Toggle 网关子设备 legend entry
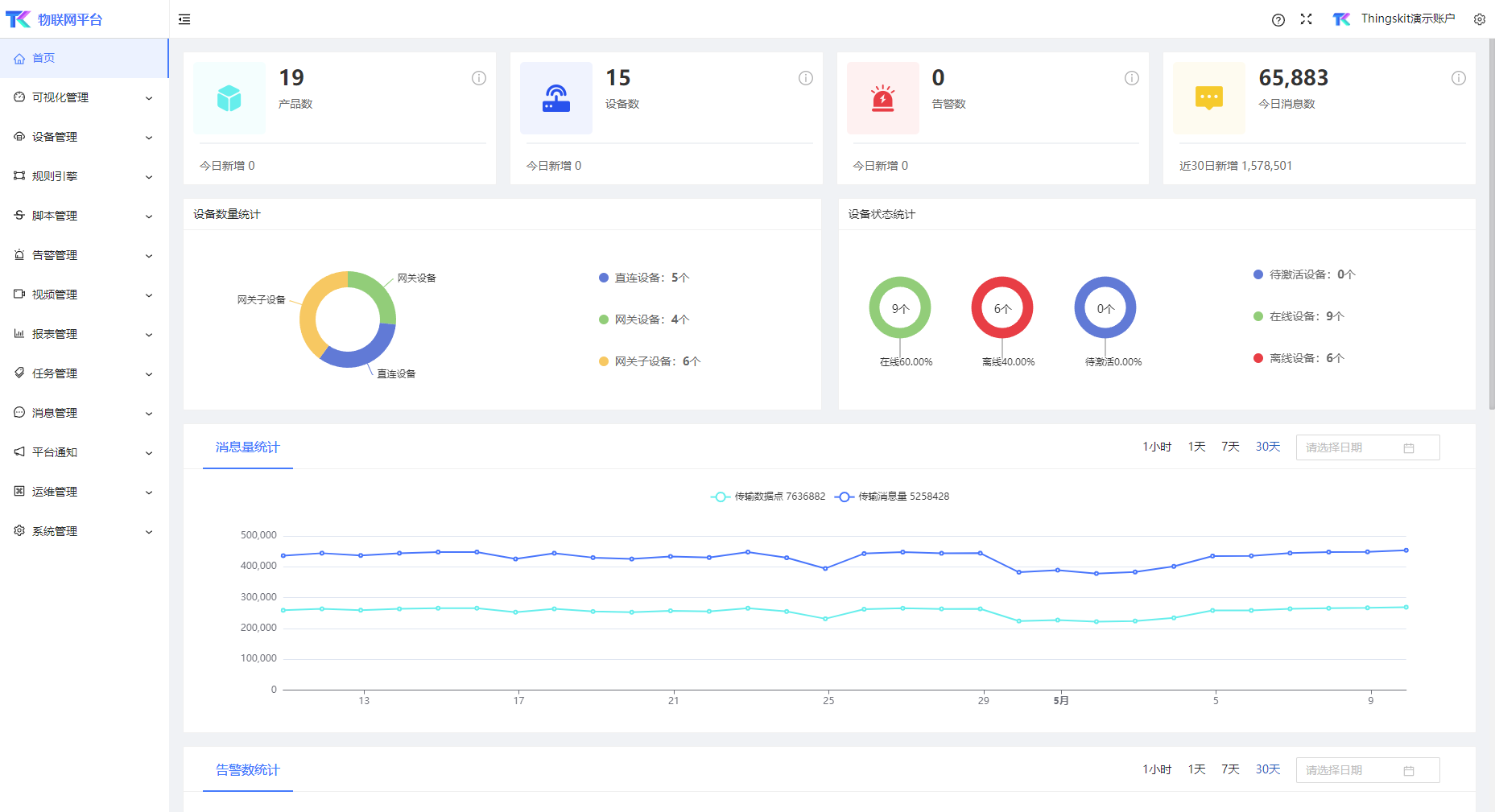1495x812 pixels. (x=650, y=361)
